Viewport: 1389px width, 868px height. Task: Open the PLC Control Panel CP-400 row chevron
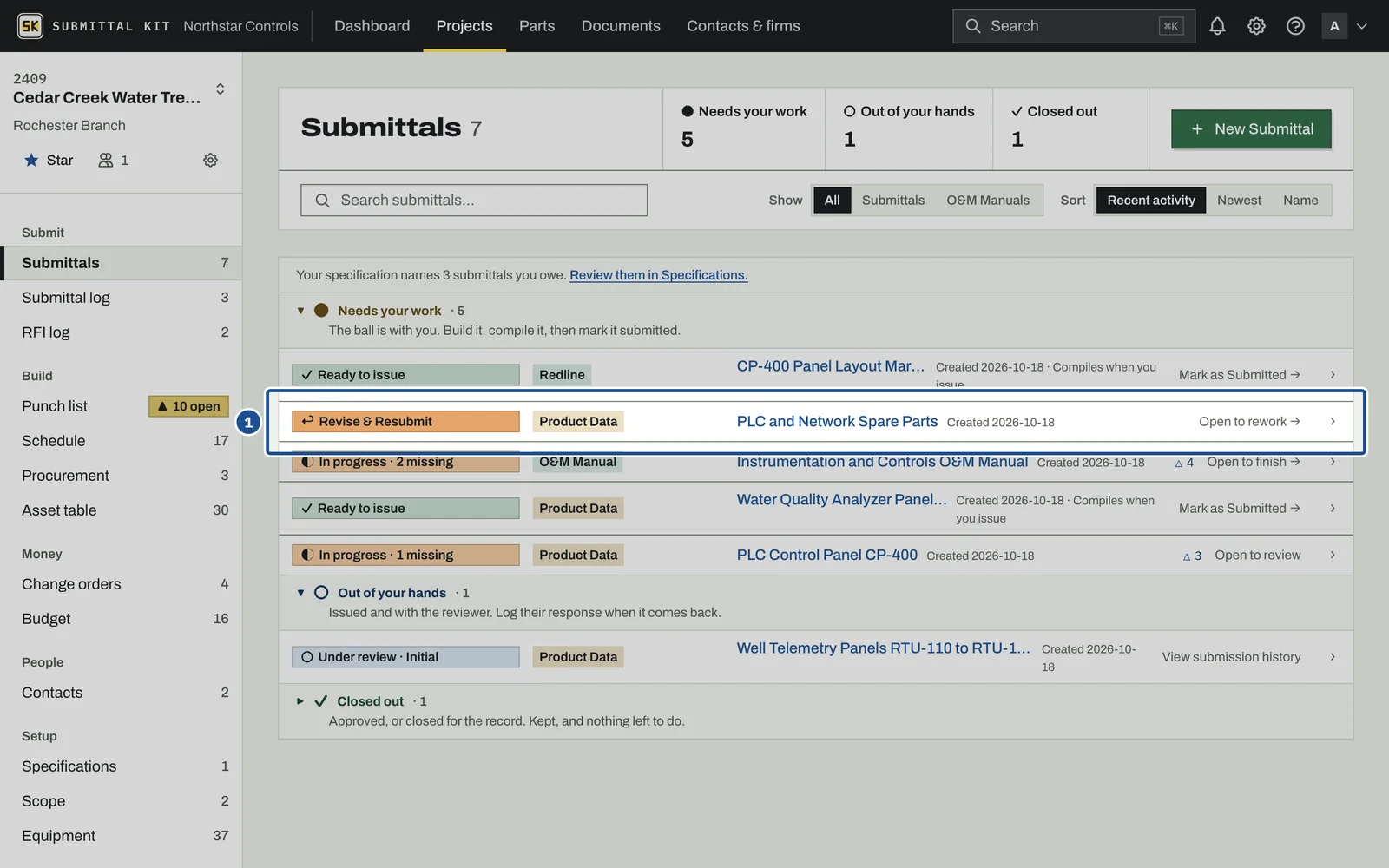[1333, 556]
